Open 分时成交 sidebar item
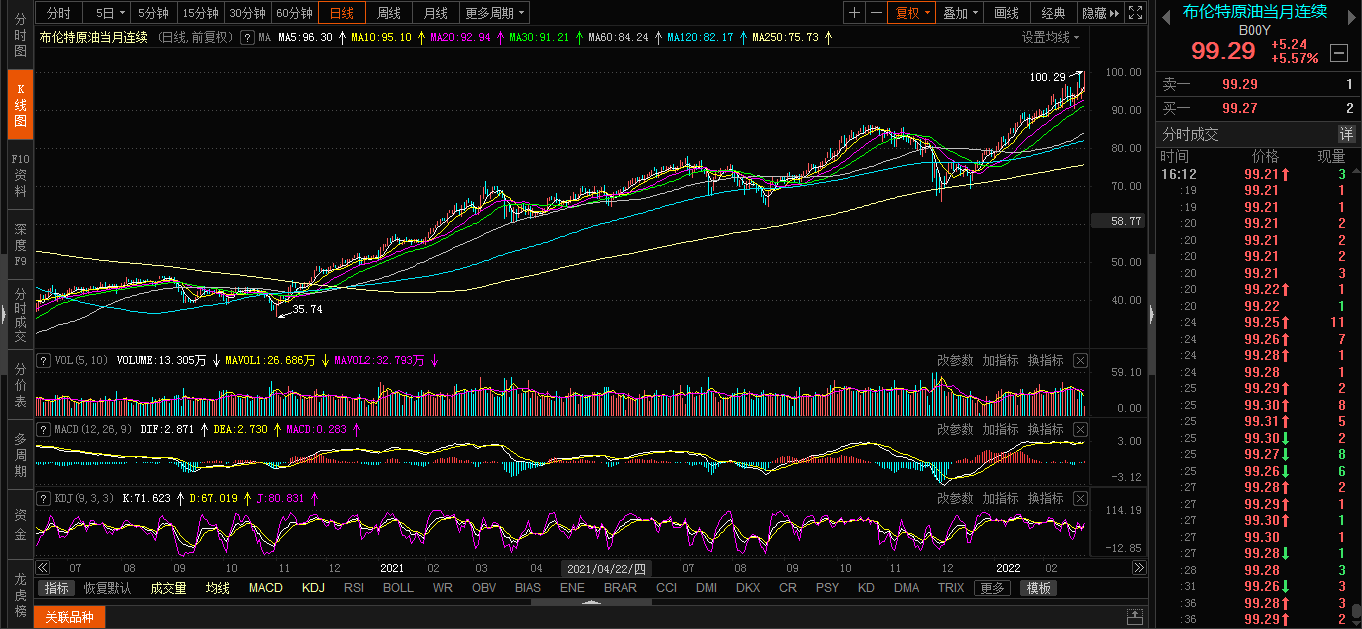 20,314
